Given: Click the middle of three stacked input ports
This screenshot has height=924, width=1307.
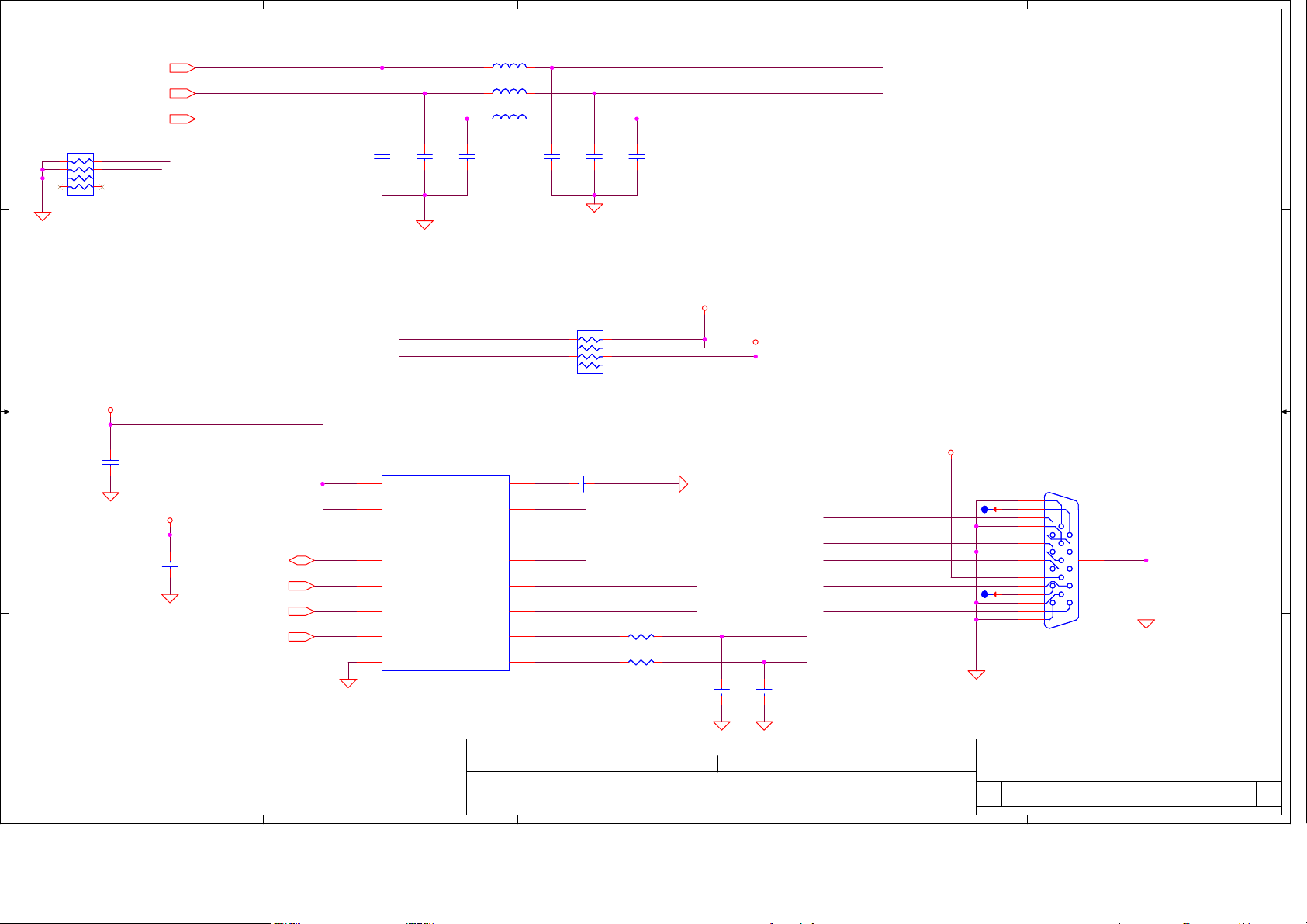Looking at the screenshot, I should 182,93.
